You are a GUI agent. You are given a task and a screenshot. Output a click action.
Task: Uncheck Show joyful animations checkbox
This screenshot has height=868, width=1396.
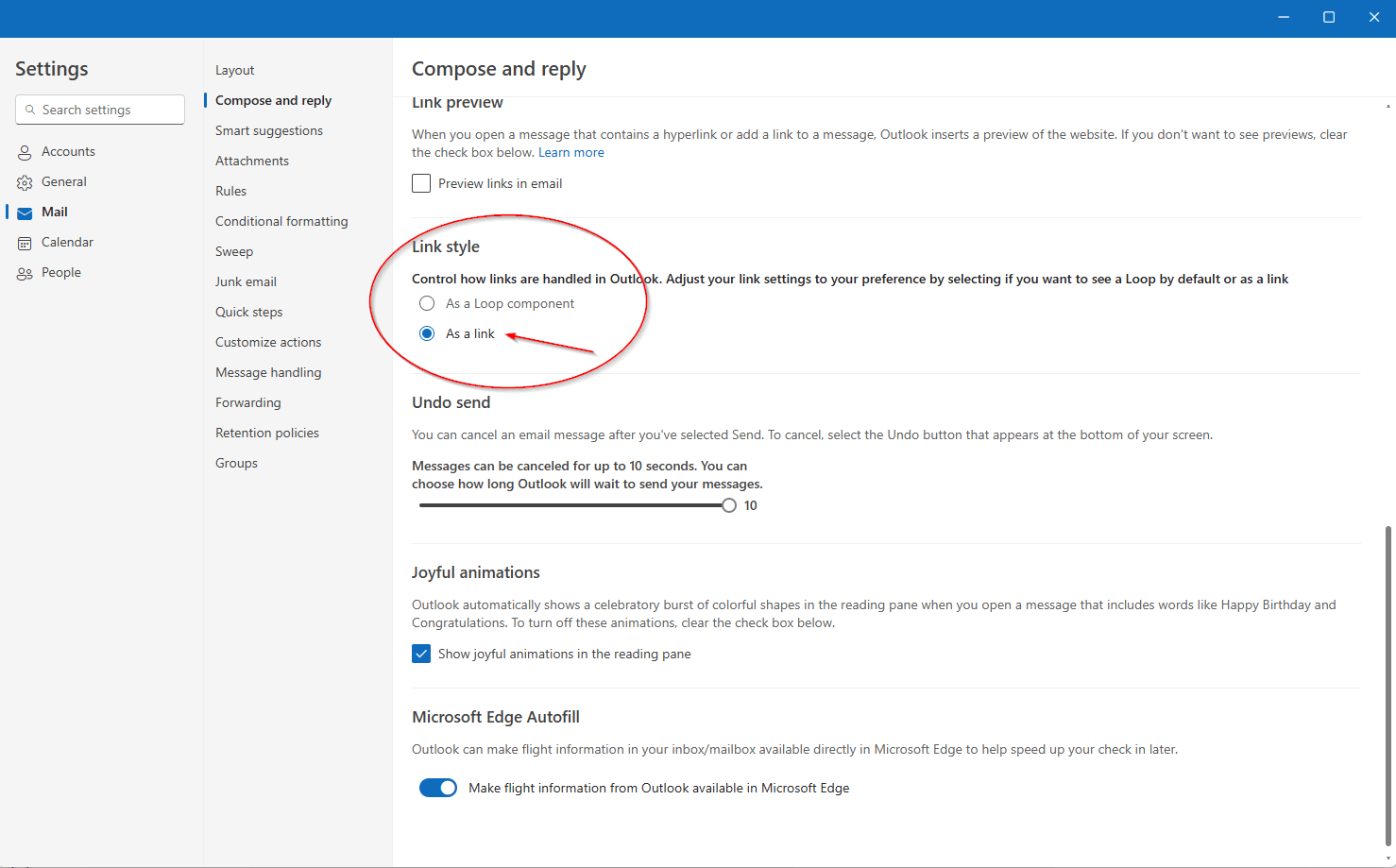[421, 654]
